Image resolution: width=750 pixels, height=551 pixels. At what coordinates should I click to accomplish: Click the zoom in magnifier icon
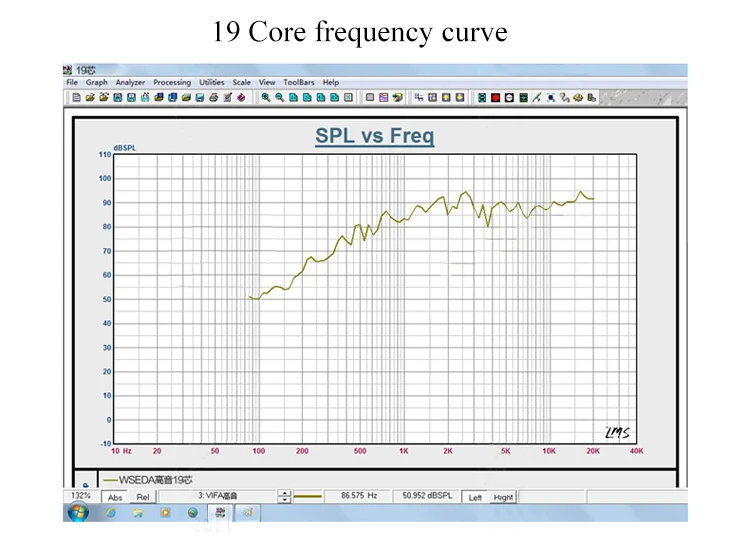pyautogui.click(x=265, y=98)
